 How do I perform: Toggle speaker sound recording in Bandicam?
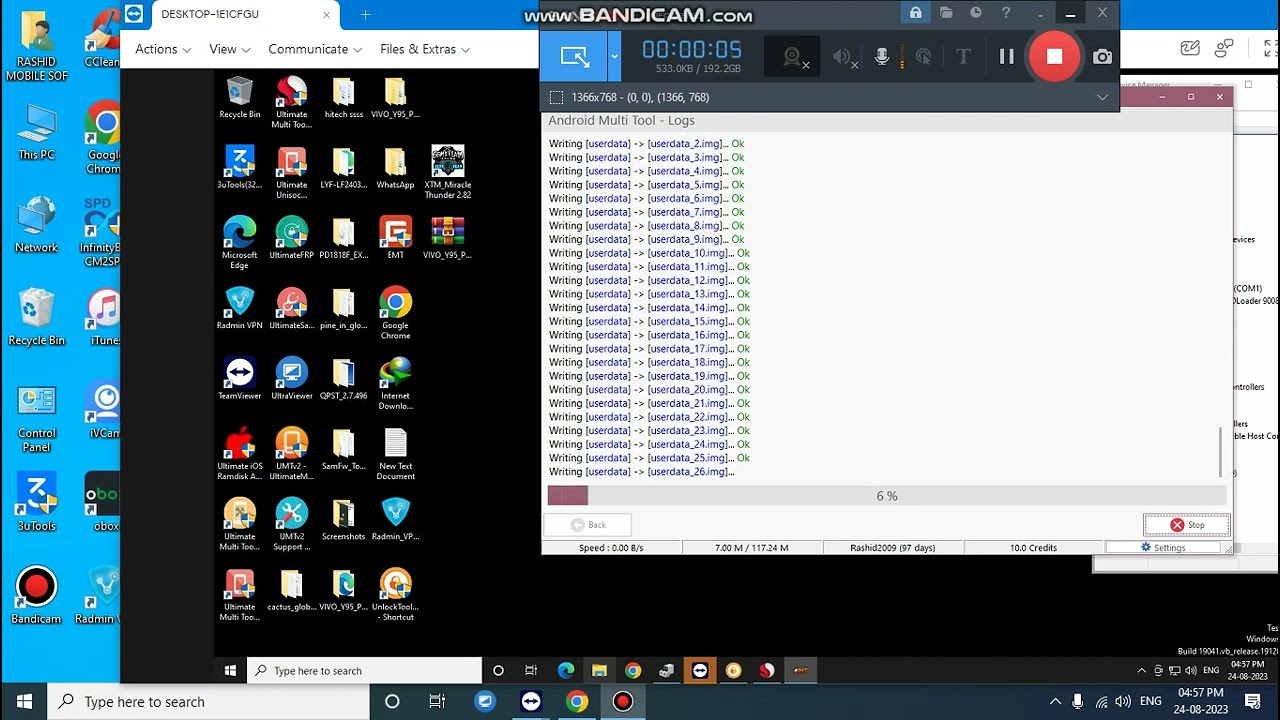point(845,57)
